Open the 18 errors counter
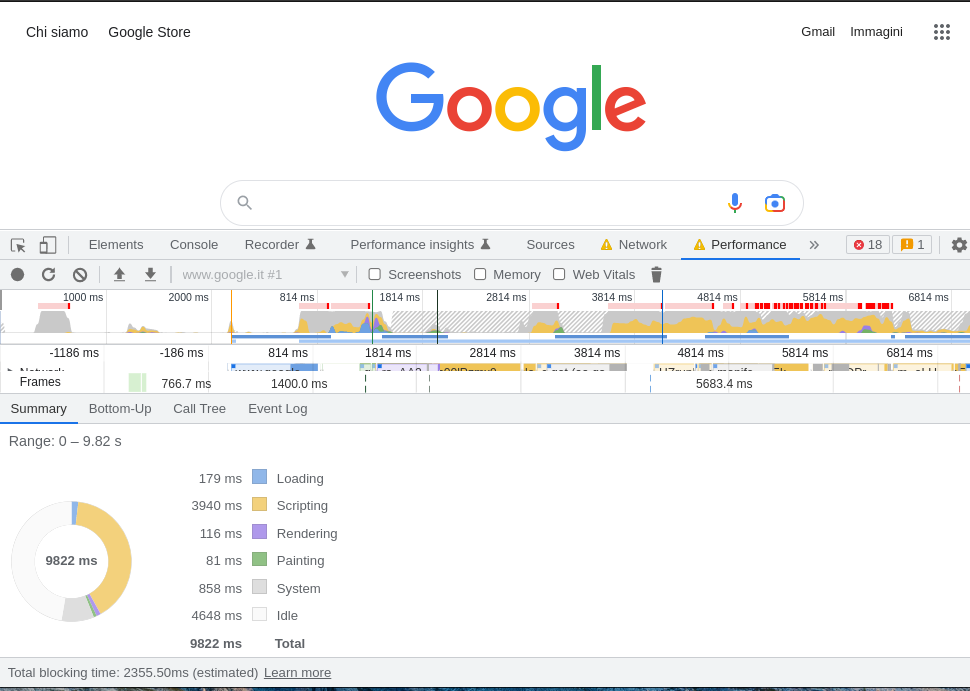 [x=868, y=245]
